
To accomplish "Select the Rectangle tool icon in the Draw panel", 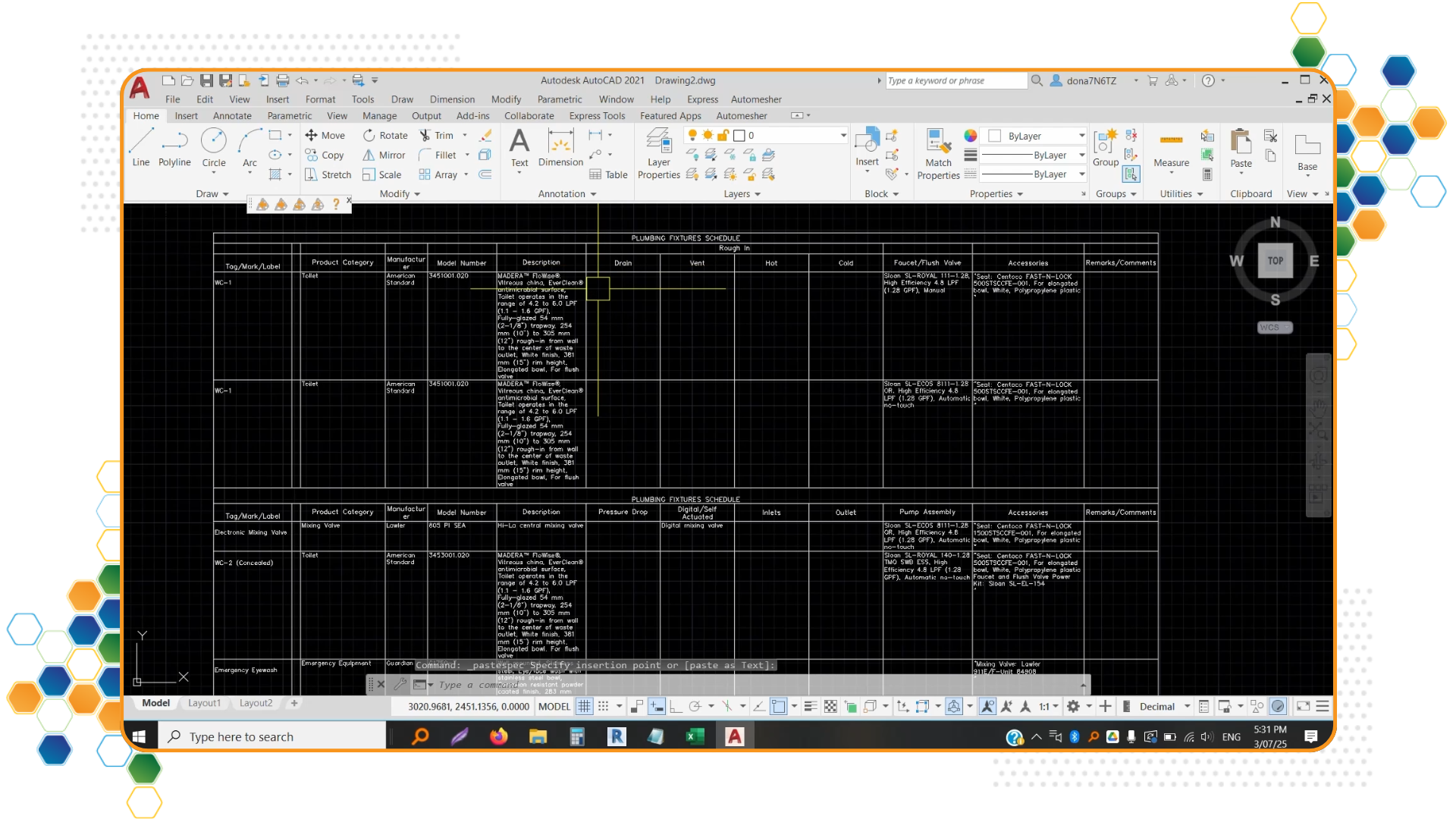I will (x=275, y=135).
